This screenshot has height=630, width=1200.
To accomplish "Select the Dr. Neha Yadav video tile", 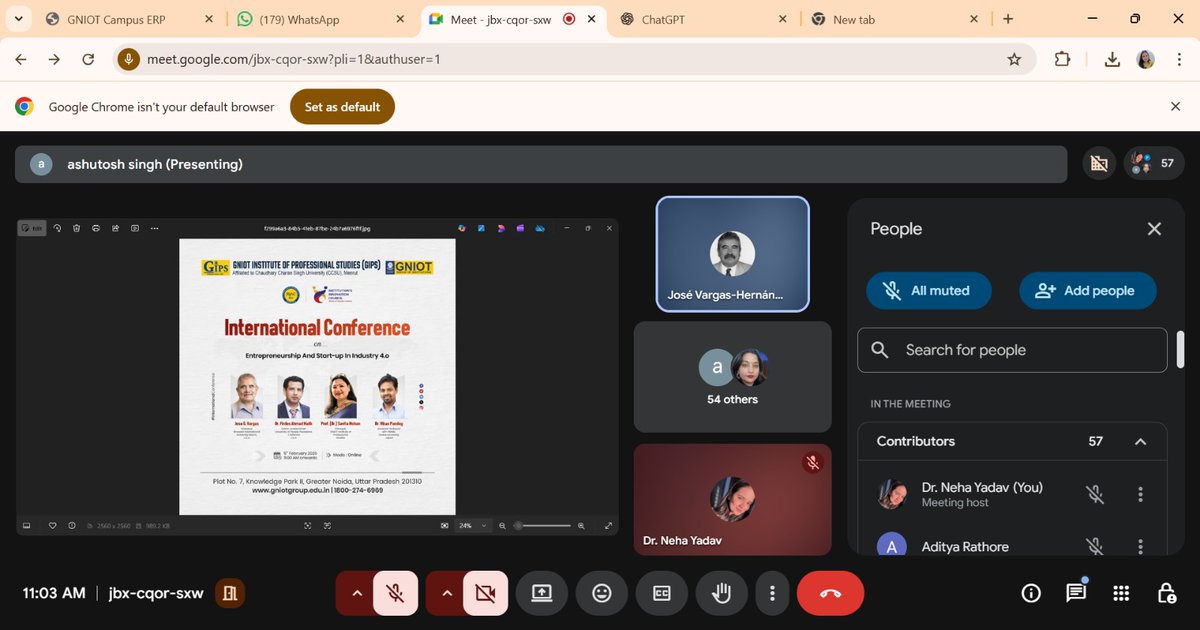I will [x=732, y=499].
